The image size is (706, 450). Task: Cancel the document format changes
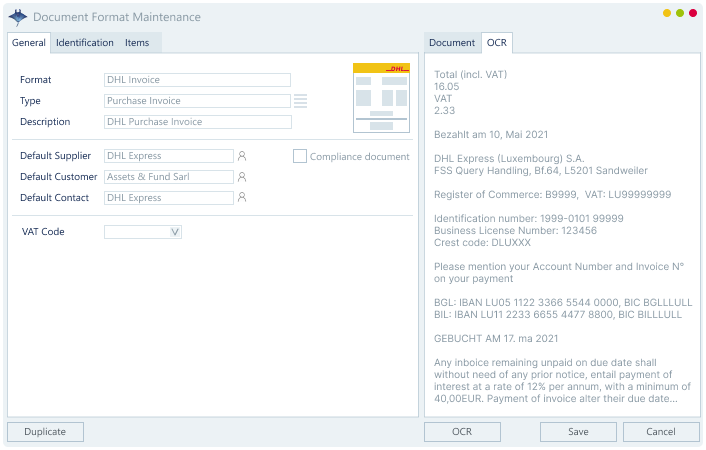pos(661,432)
